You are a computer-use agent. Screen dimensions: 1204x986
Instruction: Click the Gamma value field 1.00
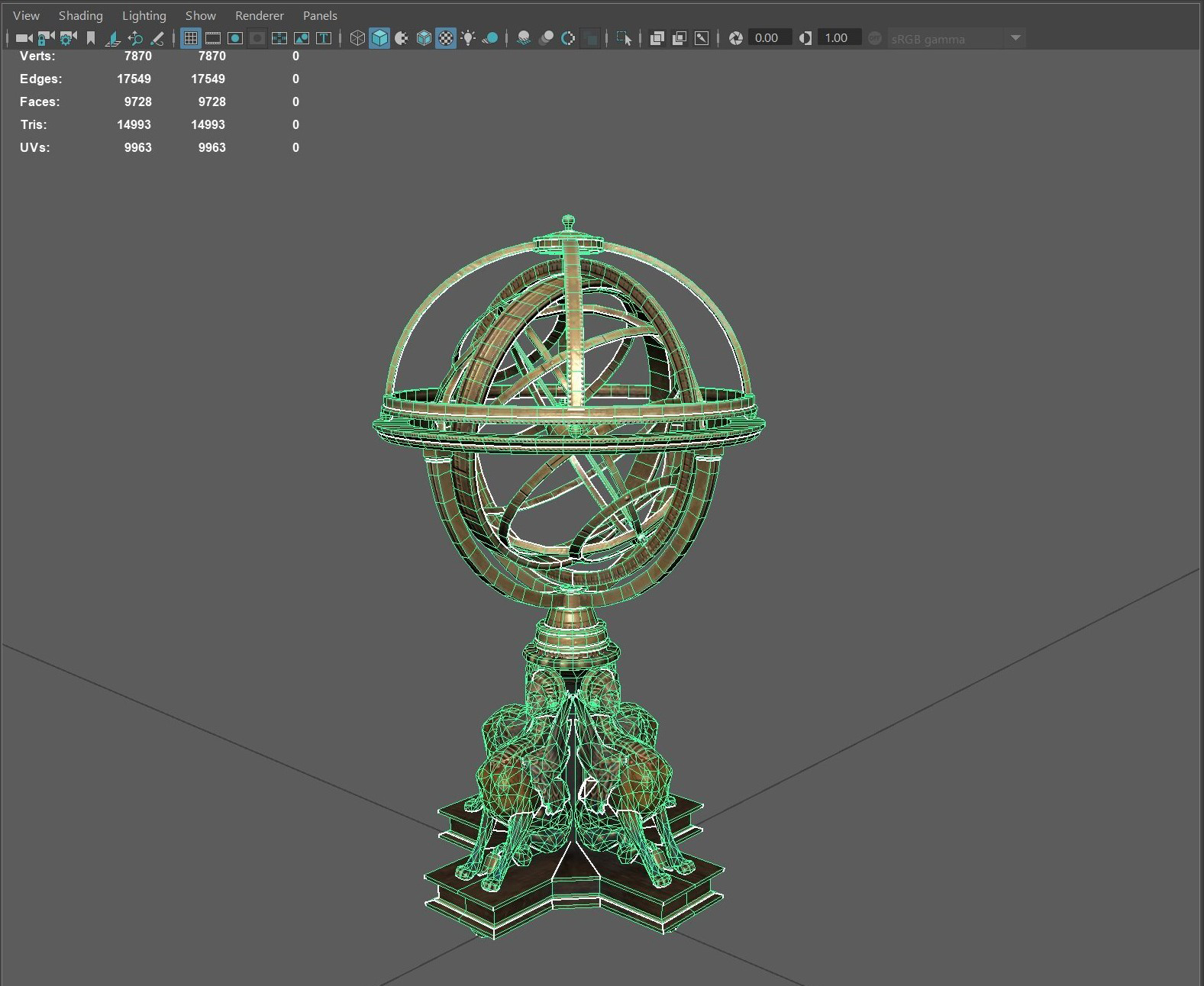pos(838,38)
